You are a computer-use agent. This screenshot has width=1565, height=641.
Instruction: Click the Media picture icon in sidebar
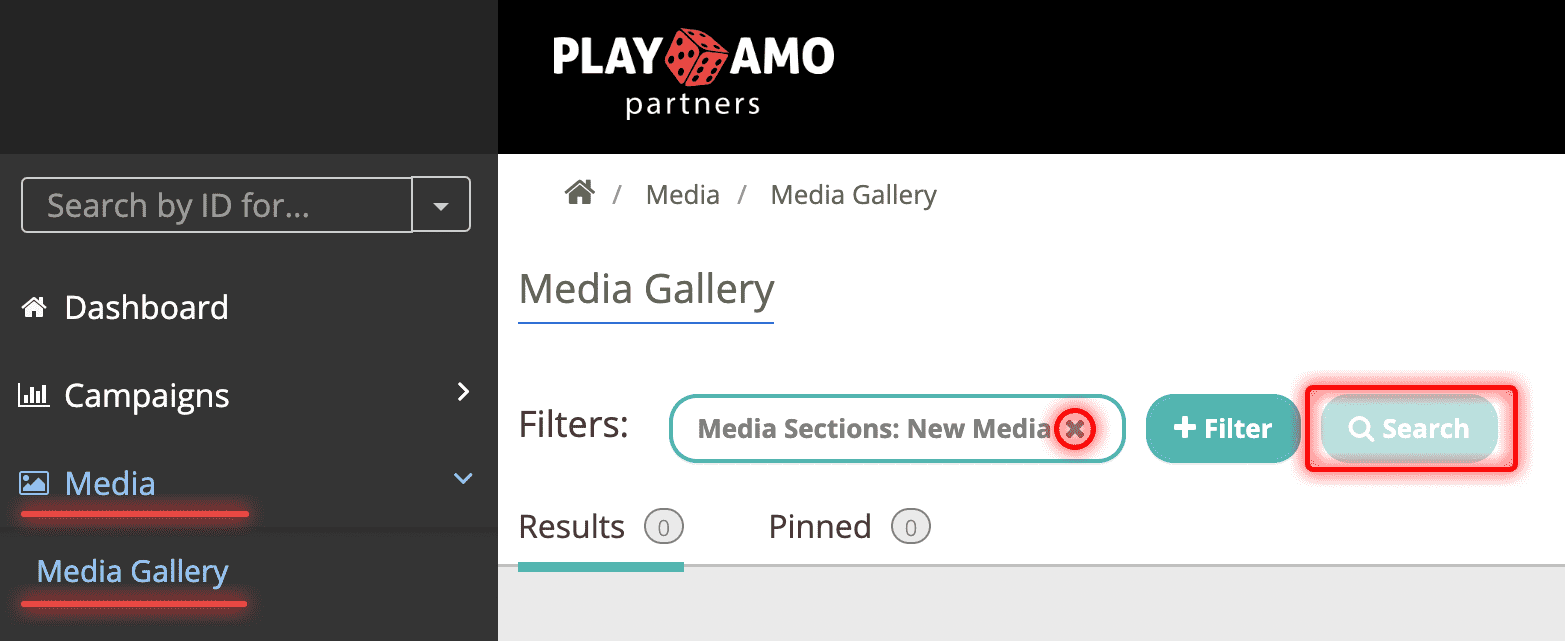coord(34,484)
